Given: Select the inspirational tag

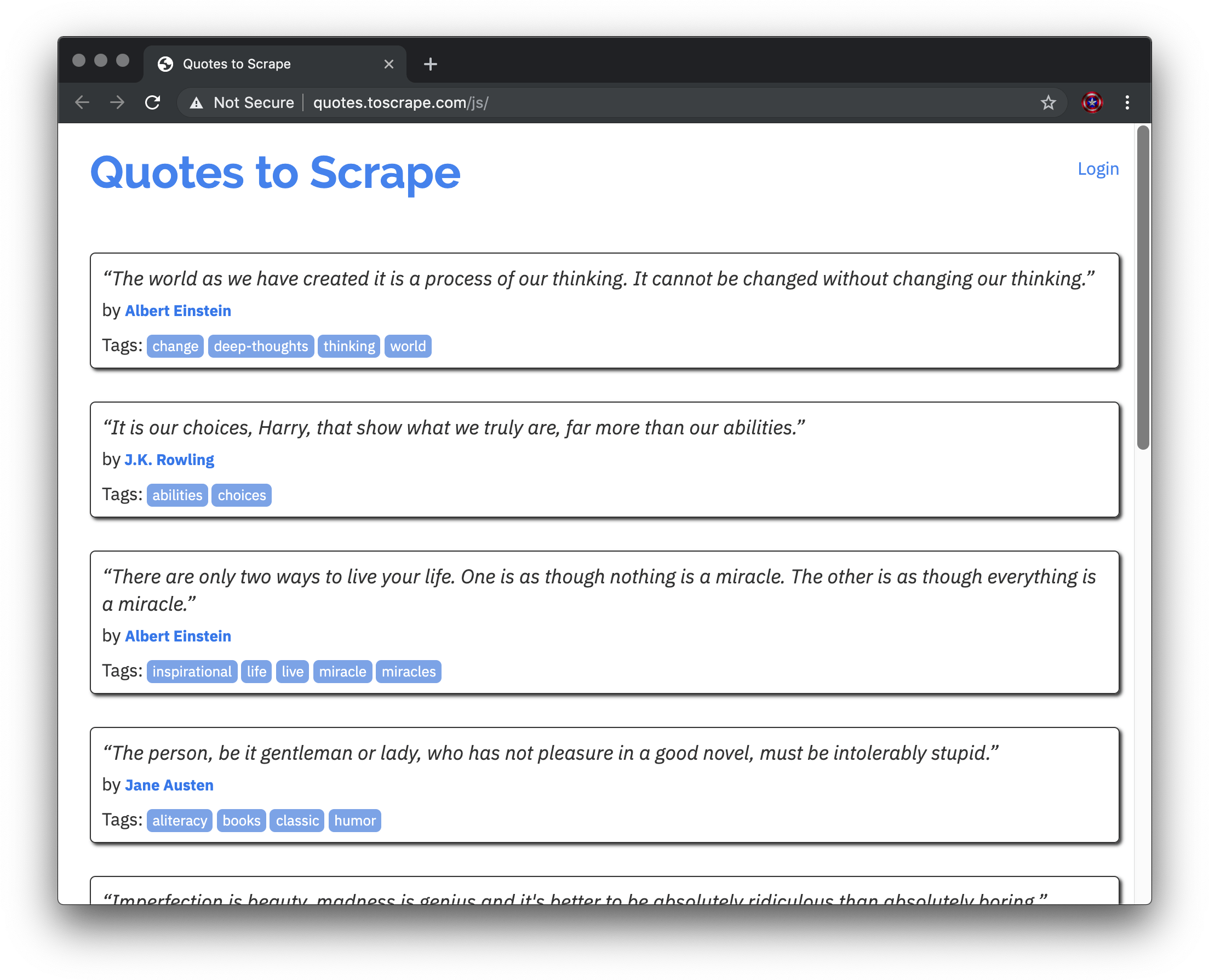Looking at the screenshot, I should [x=192, y=672].
